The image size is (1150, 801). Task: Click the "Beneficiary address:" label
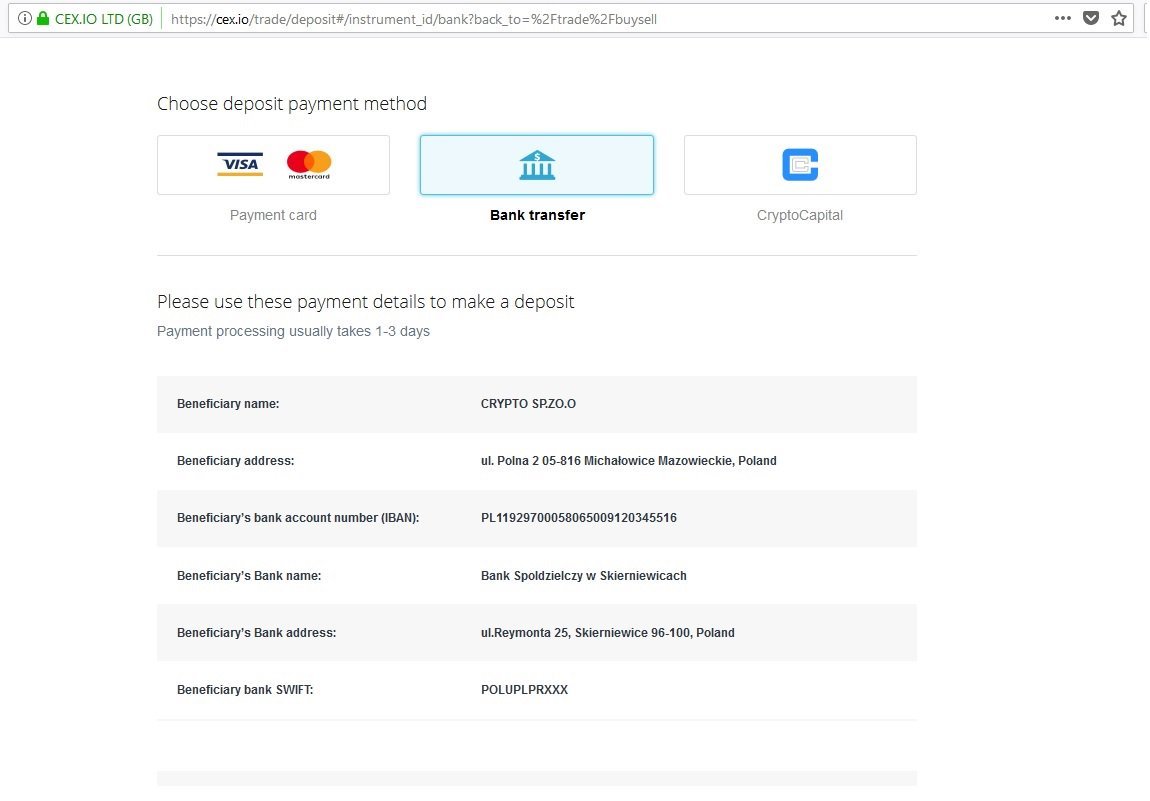tap(235, 461)
